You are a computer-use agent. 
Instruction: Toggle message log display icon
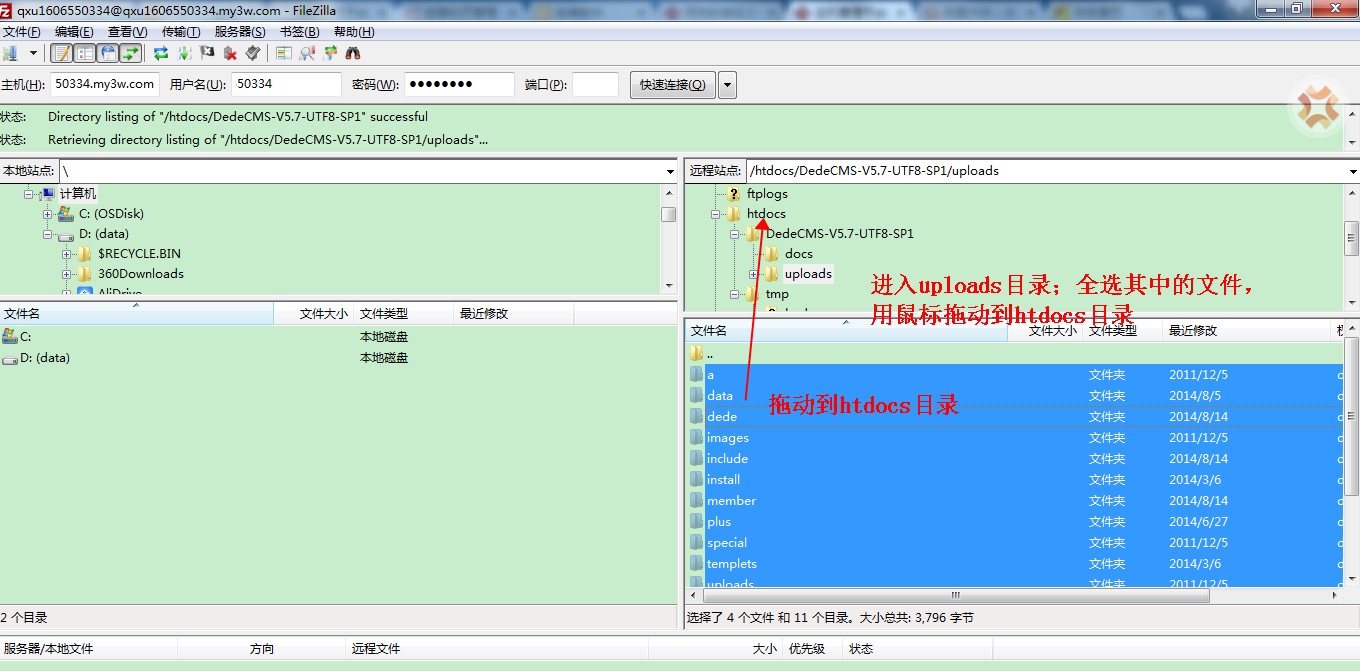[62, 53]
